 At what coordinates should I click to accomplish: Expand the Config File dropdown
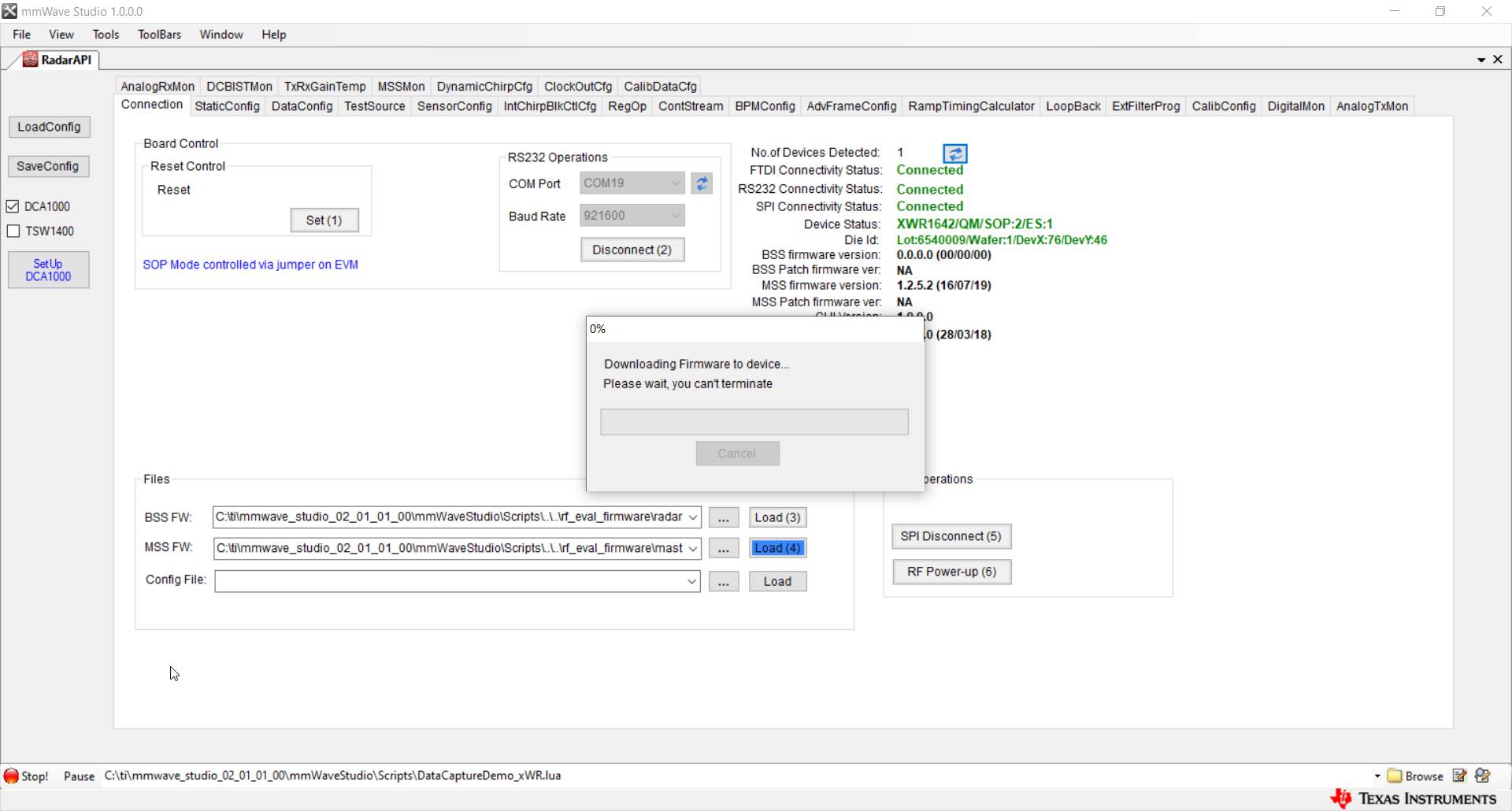point(691,581)
